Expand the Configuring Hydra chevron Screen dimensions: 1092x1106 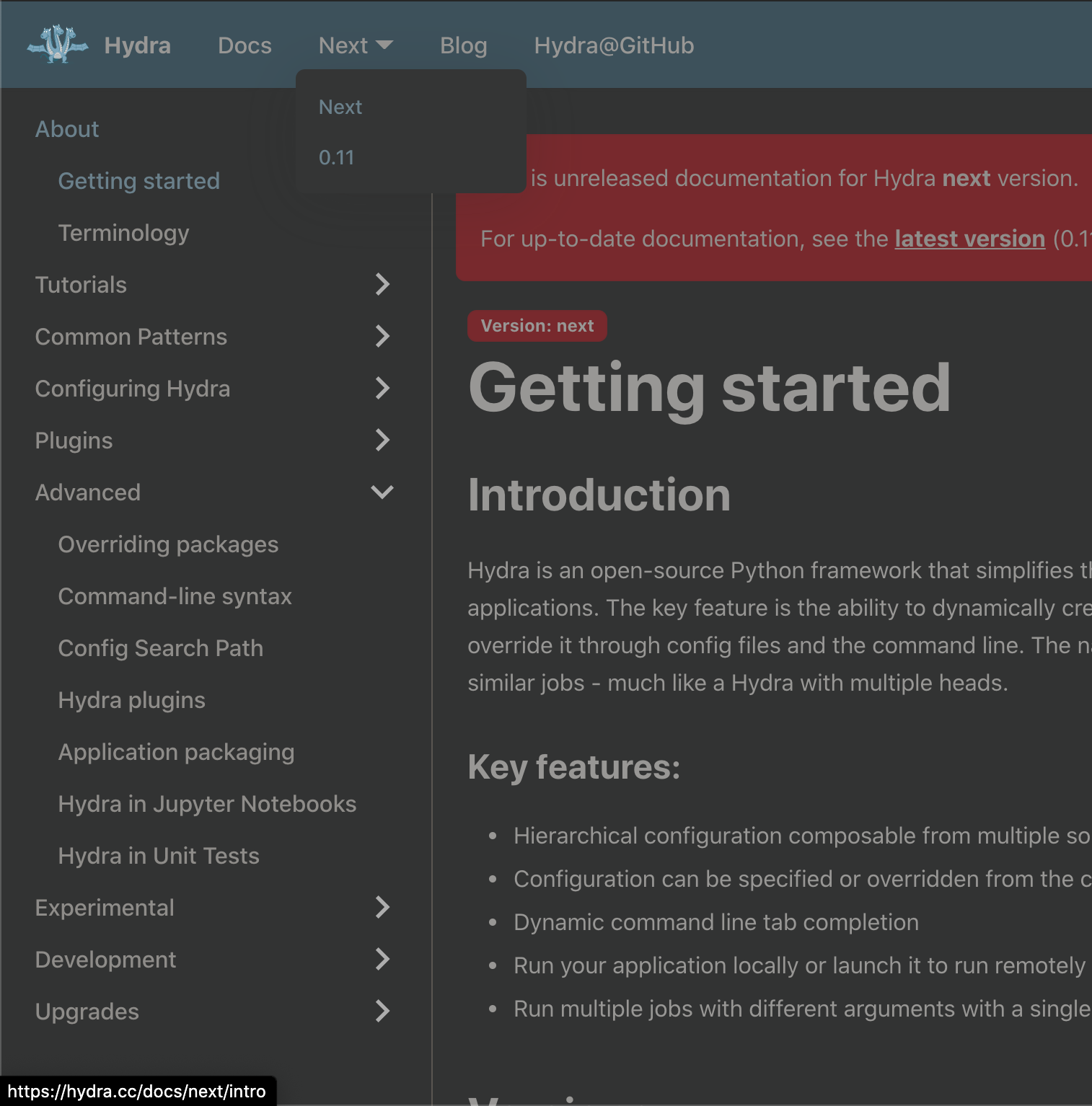[382, 389]
